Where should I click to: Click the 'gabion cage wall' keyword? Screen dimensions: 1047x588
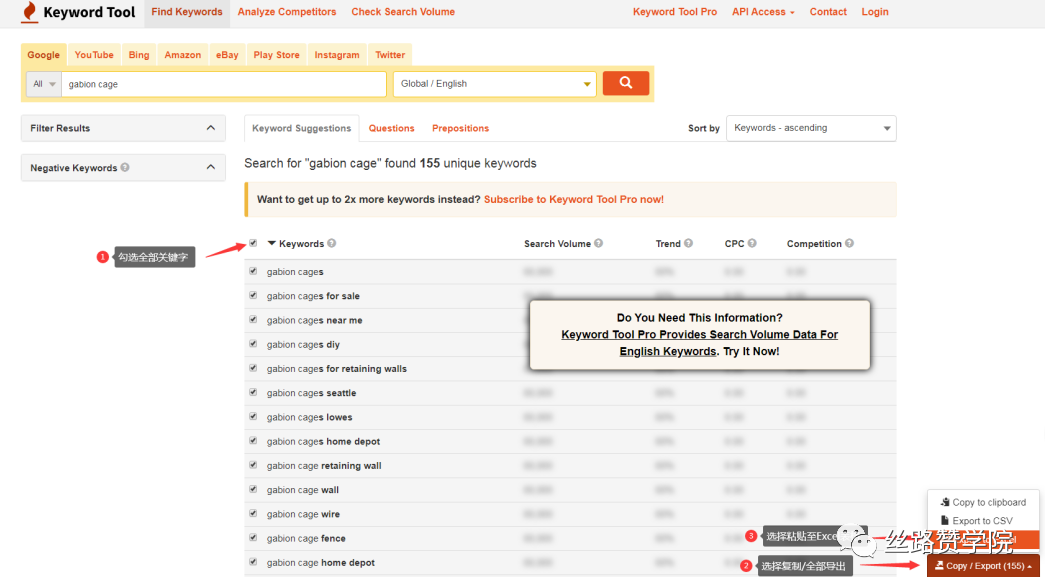pos(302,490)
